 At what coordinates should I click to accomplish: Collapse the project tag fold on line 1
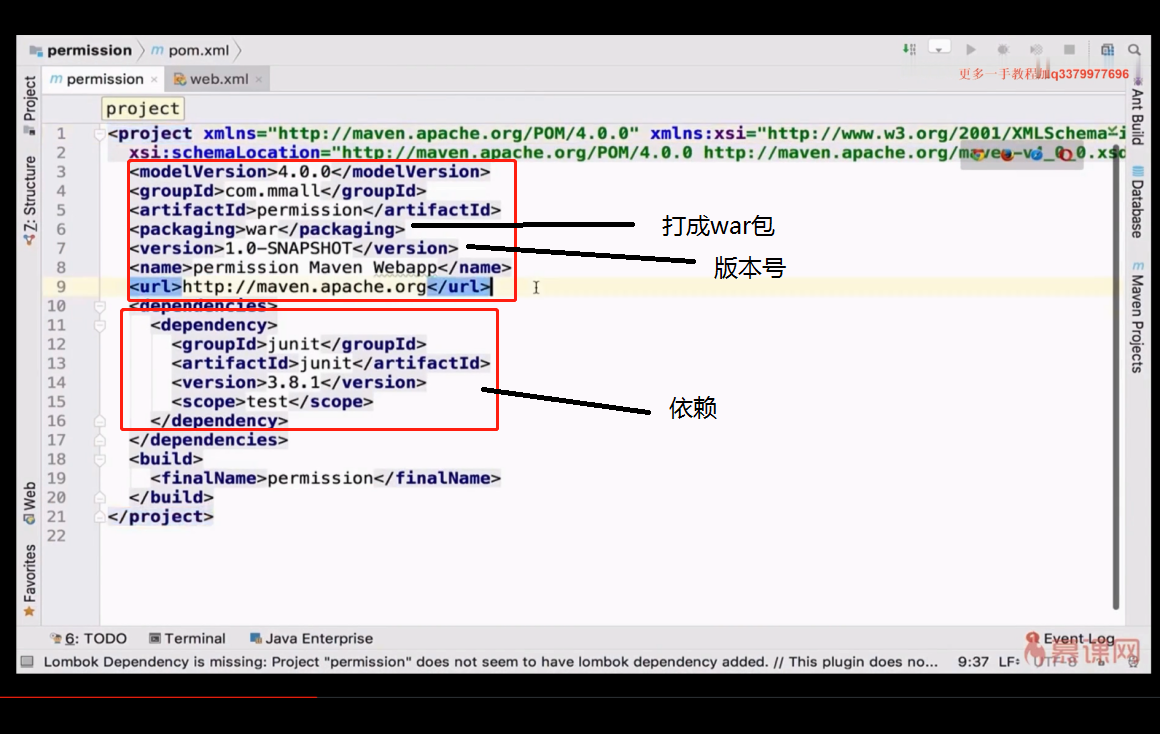(99, 134)
